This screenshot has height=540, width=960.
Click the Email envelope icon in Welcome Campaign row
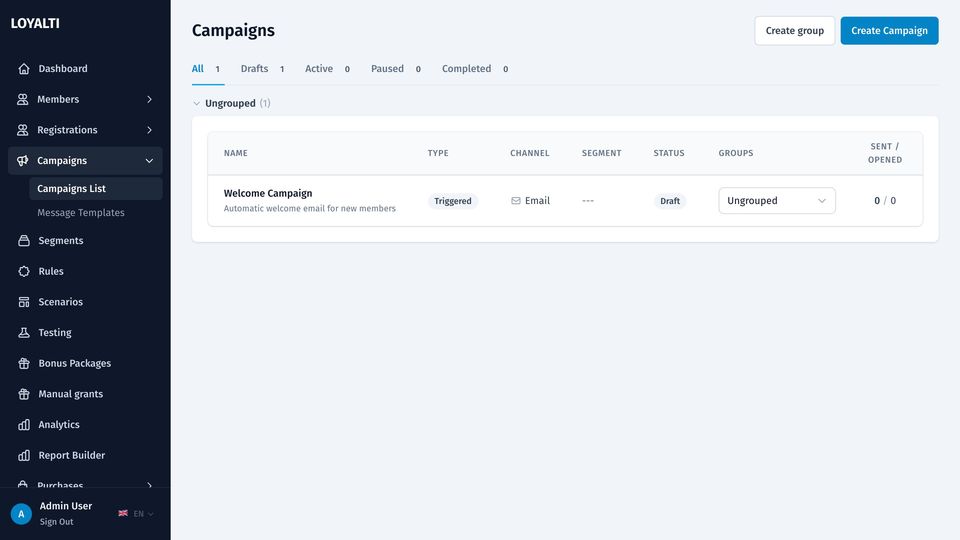click(x=516, y=201)
